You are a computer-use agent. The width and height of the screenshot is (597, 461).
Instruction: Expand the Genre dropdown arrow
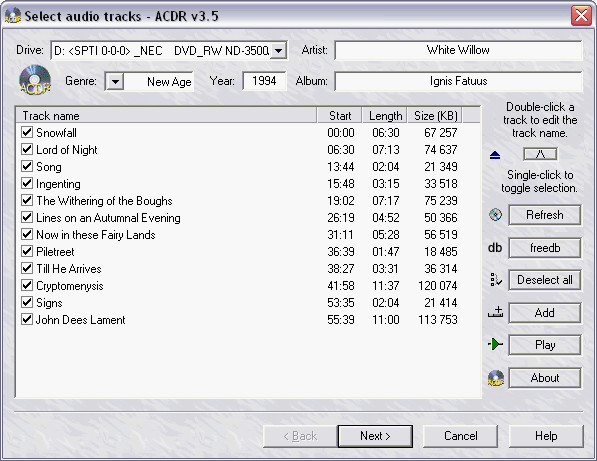pos(115,81)
